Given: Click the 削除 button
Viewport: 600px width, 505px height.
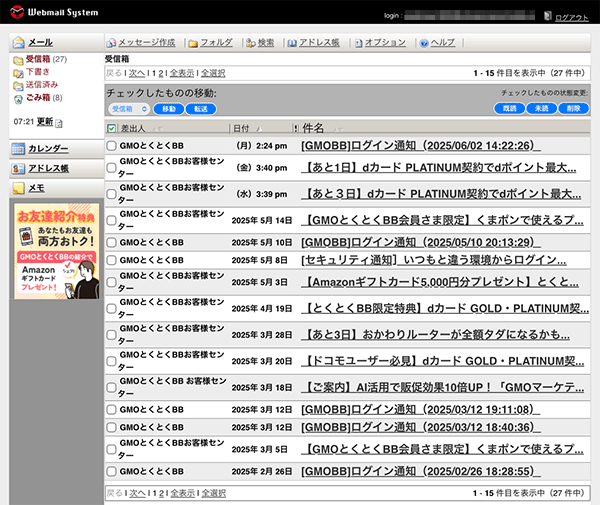Looking at the screenshot, I should tap(573, 109).
